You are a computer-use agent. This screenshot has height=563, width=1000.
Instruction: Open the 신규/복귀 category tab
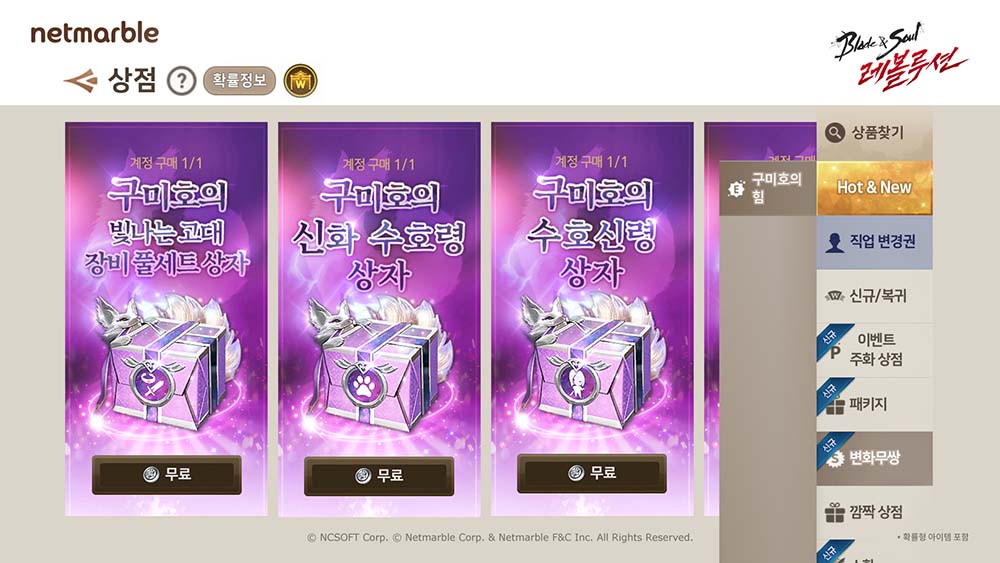pos(874,296)
